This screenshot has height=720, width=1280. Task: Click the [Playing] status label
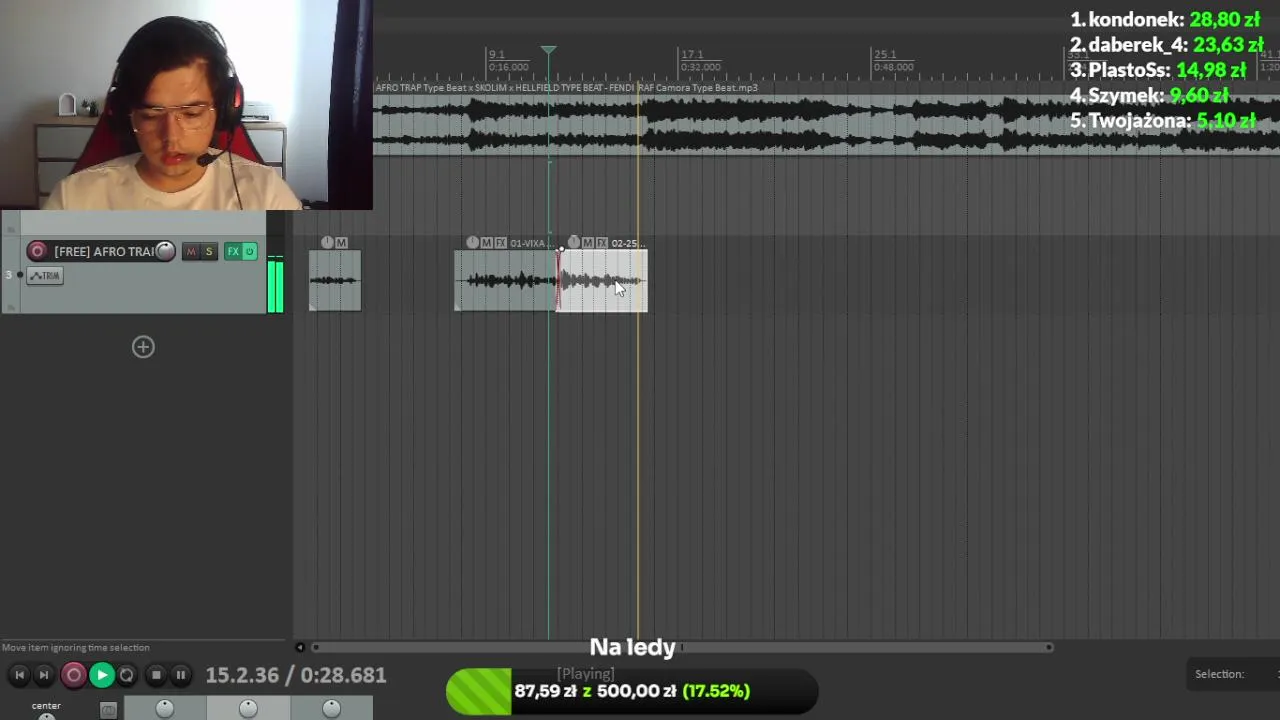[586, 674]
